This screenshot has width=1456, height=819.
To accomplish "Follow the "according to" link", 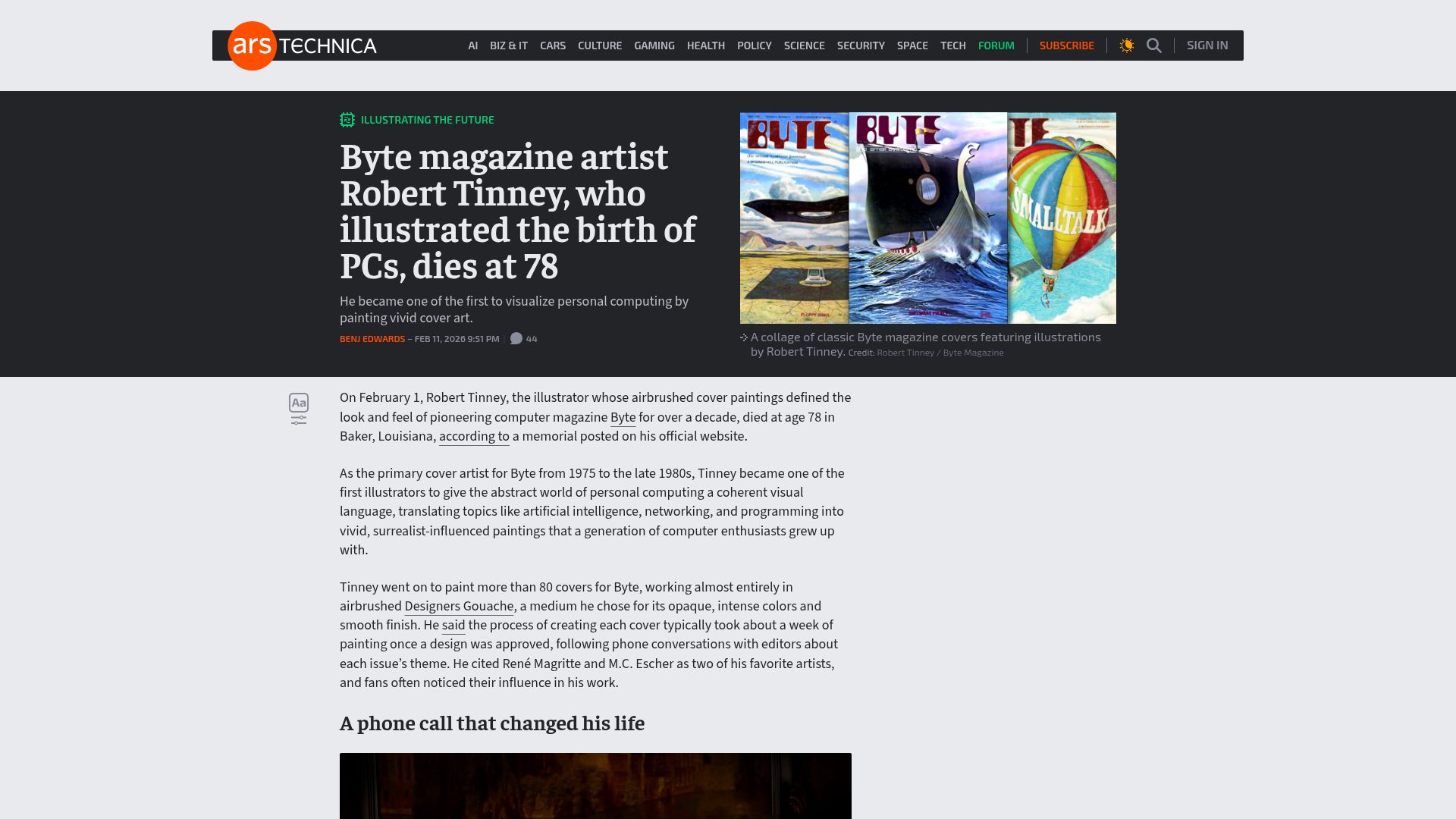I will [x=474, y=436].
